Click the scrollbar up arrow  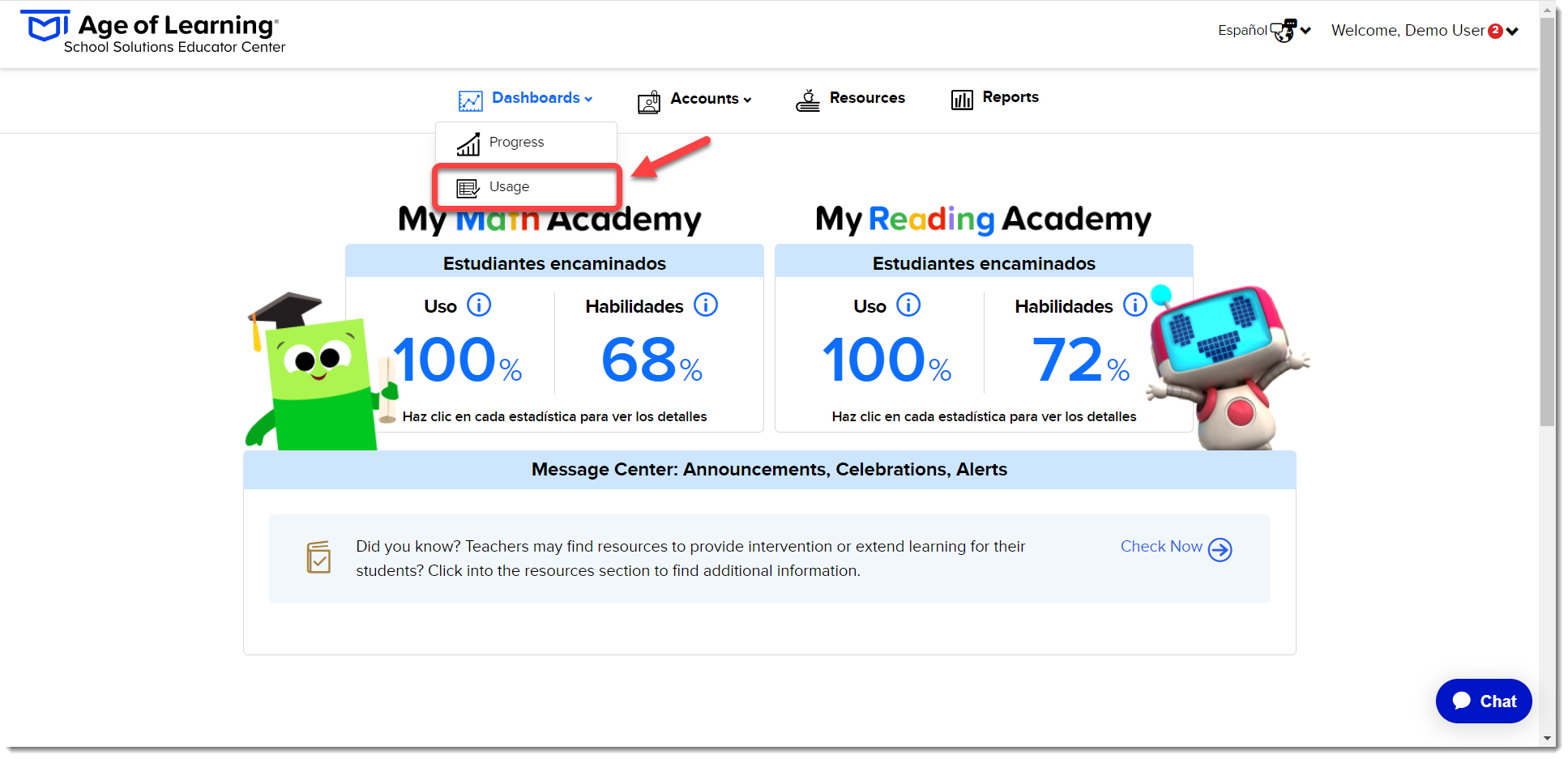(1547, 10)
